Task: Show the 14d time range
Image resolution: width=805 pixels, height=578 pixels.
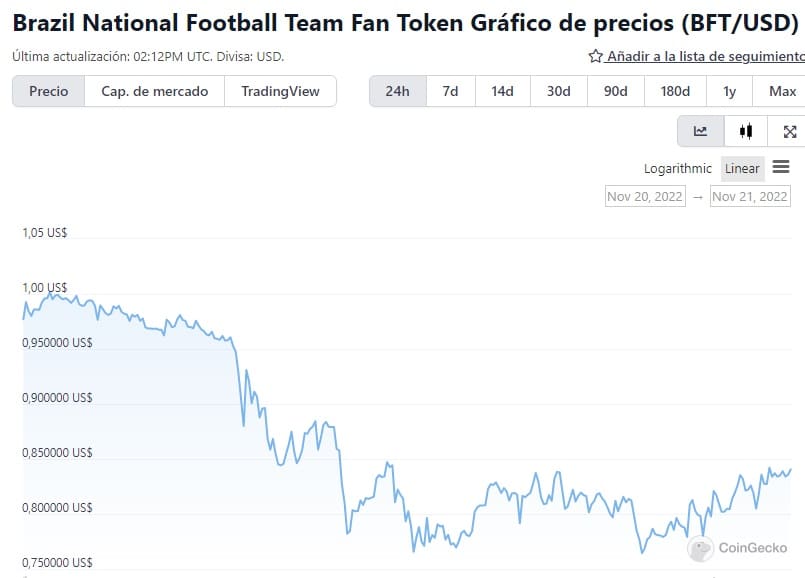Action: point(502,91)
